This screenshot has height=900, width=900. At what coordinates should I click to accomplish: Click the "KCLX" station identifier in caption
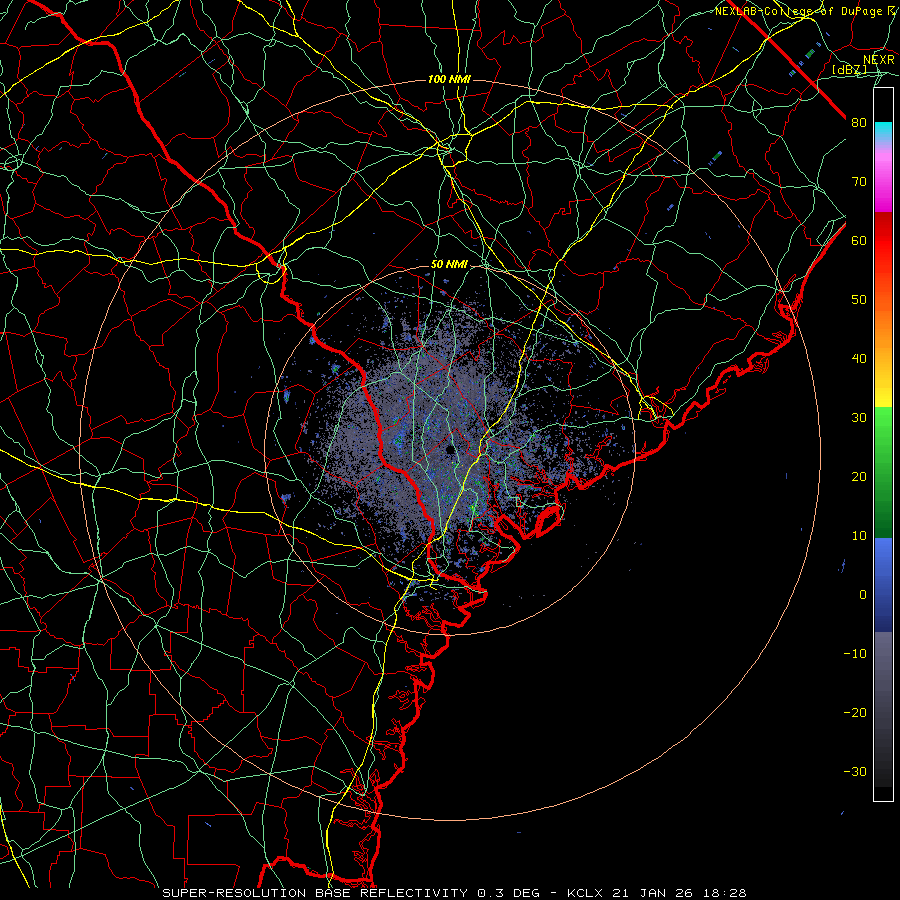click(587, 893)
